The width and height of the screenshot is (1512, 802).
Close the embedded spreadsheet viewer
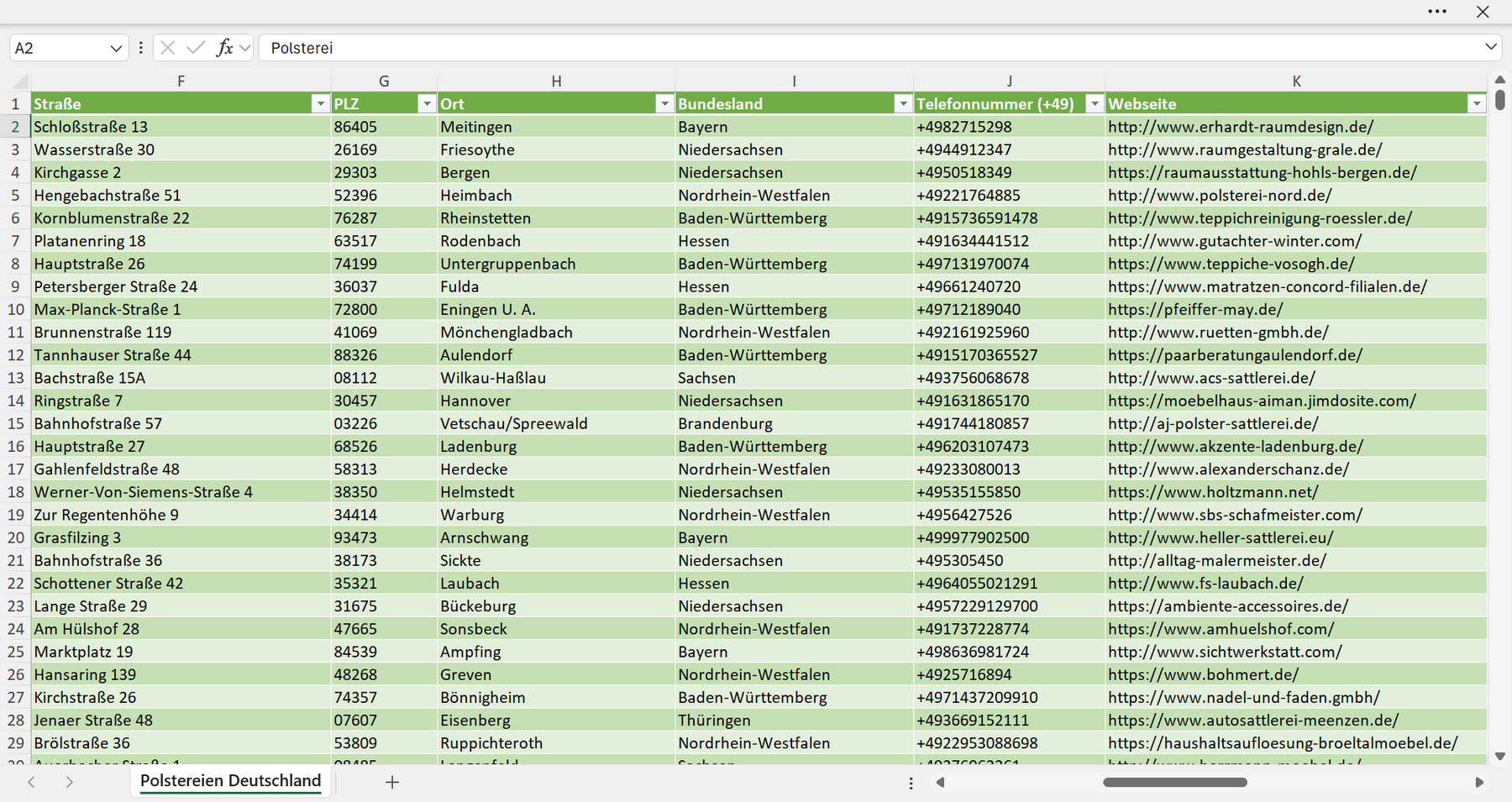[x=1483, y=12]
